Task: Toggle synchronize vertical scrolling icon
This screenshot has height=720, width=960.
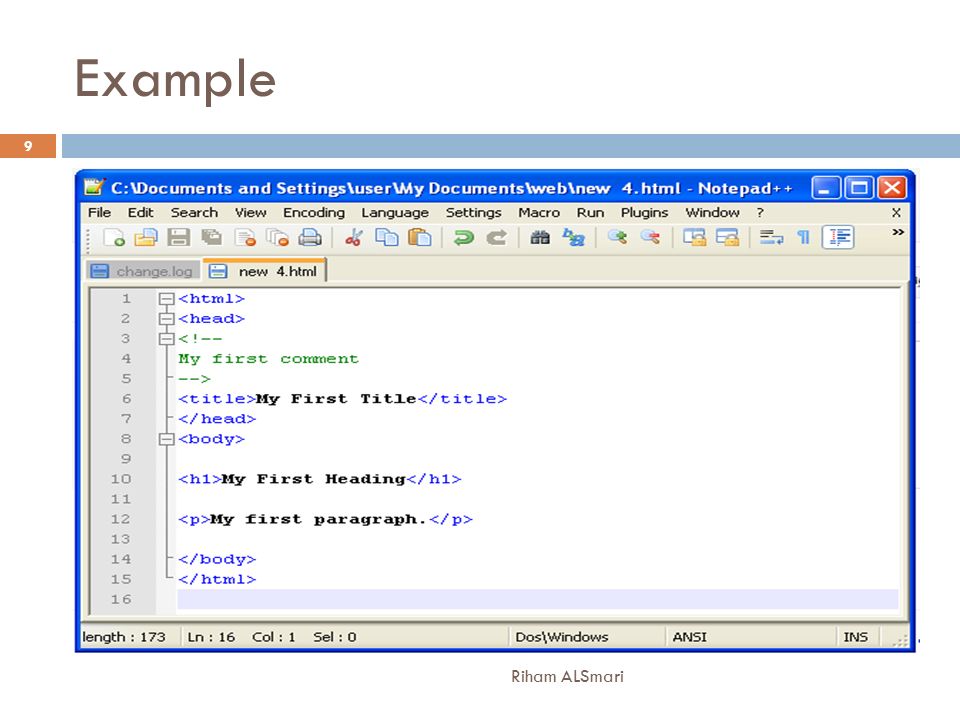Action: tap(694, 238)
